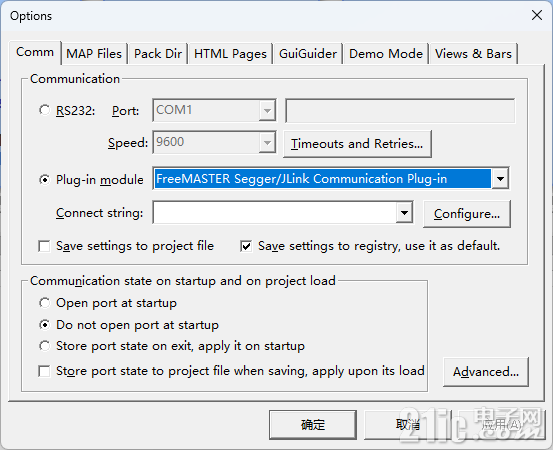553x450 pixels.
Task: Open the Pack Dir tab
Action: coord(158,54)
